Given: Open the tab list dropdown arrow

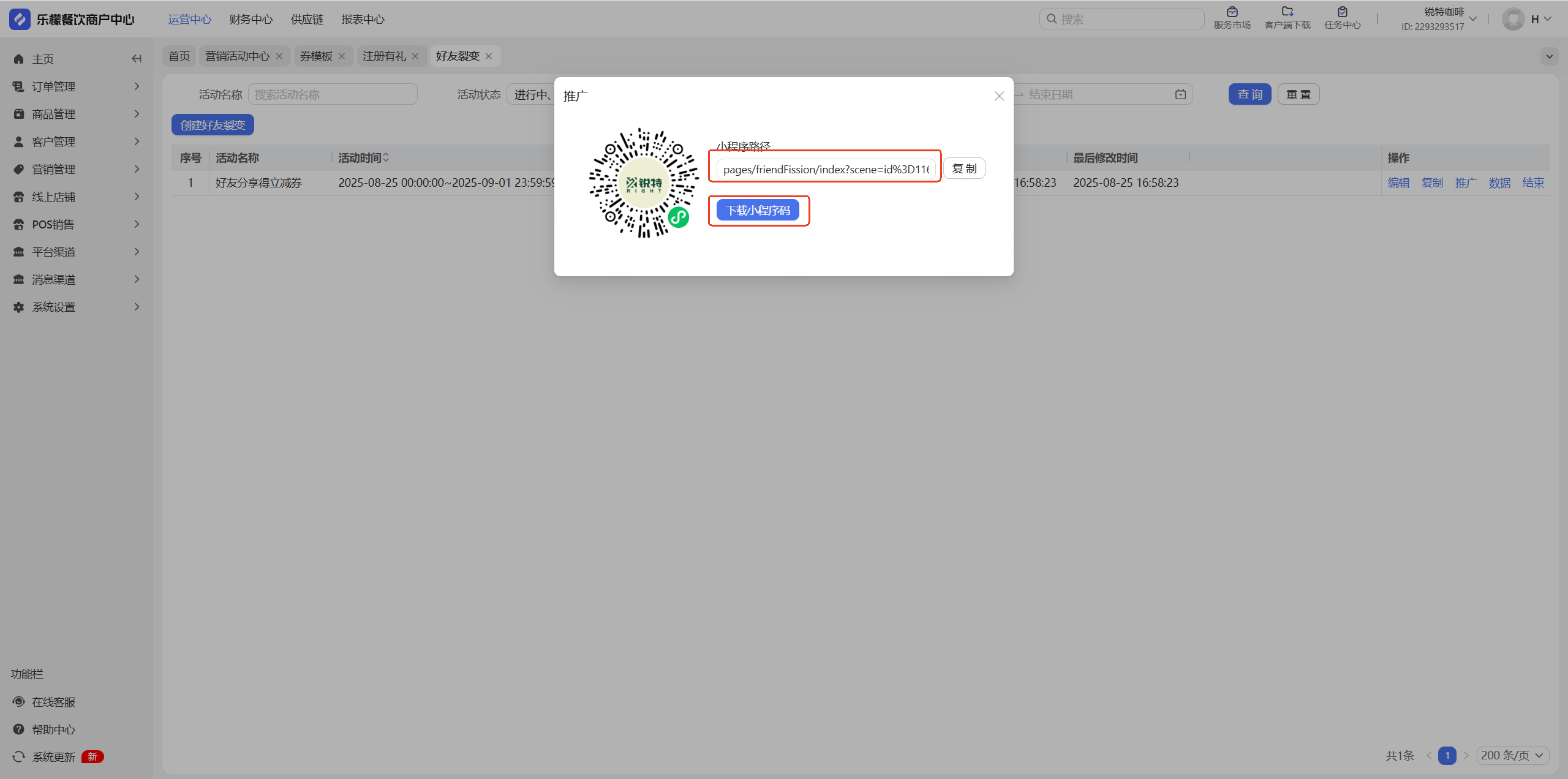Looking at the screenshot, I should (x=1549, y=56).
